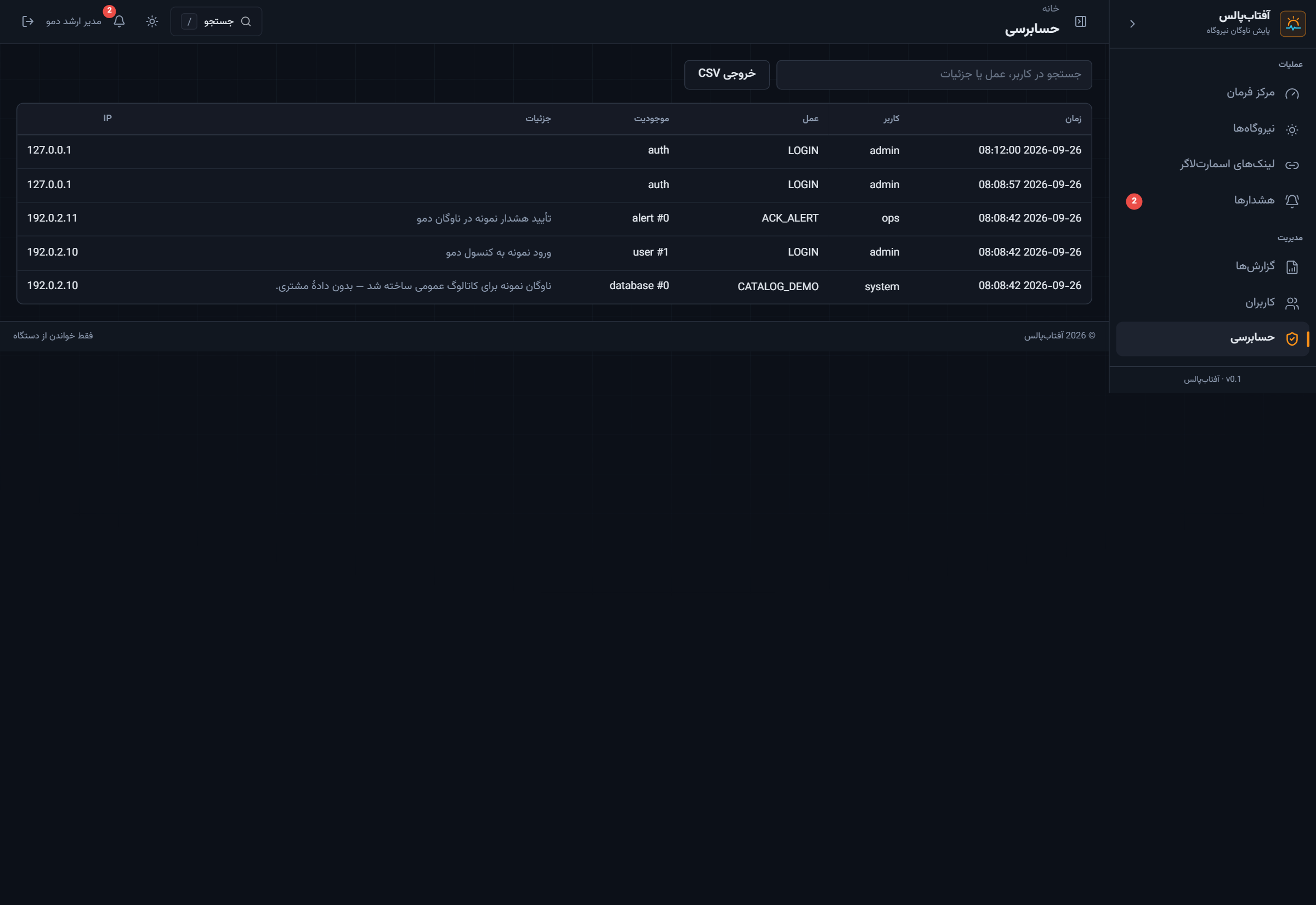Screen dimensions: 1316x905
Task: Click the AftabPulse sun logo icon
Action: (x=1292, y=24)
